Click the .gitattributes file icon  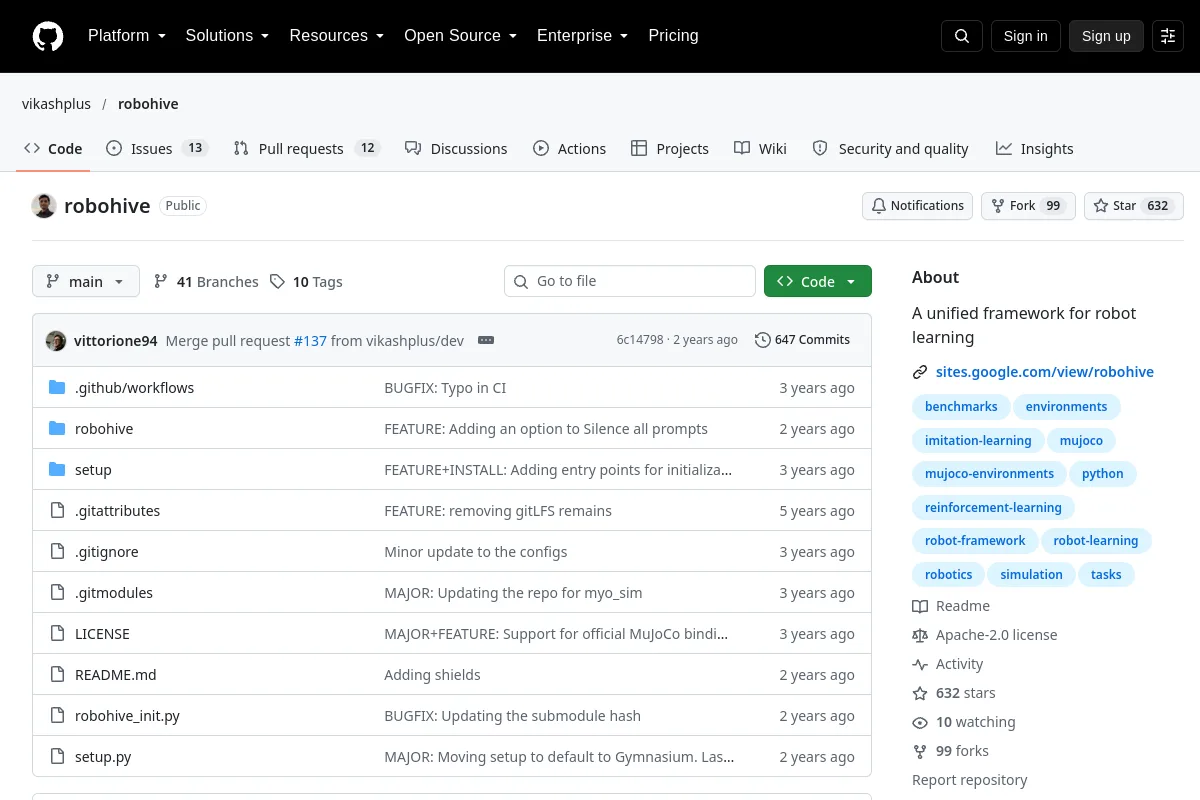click(57, 510)
